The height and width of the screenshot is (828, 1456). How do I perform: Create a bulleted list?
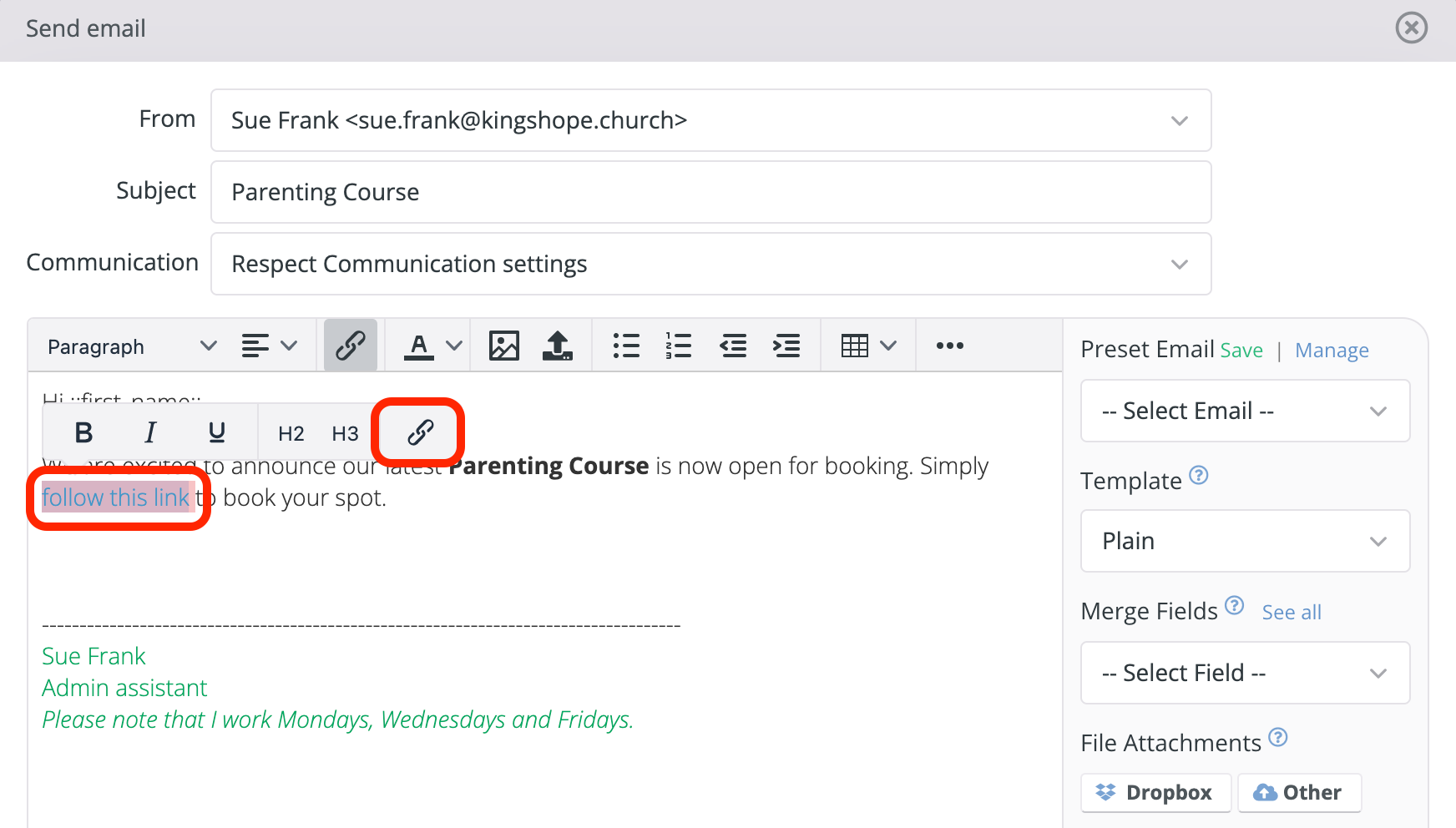[x=626, y=345]
